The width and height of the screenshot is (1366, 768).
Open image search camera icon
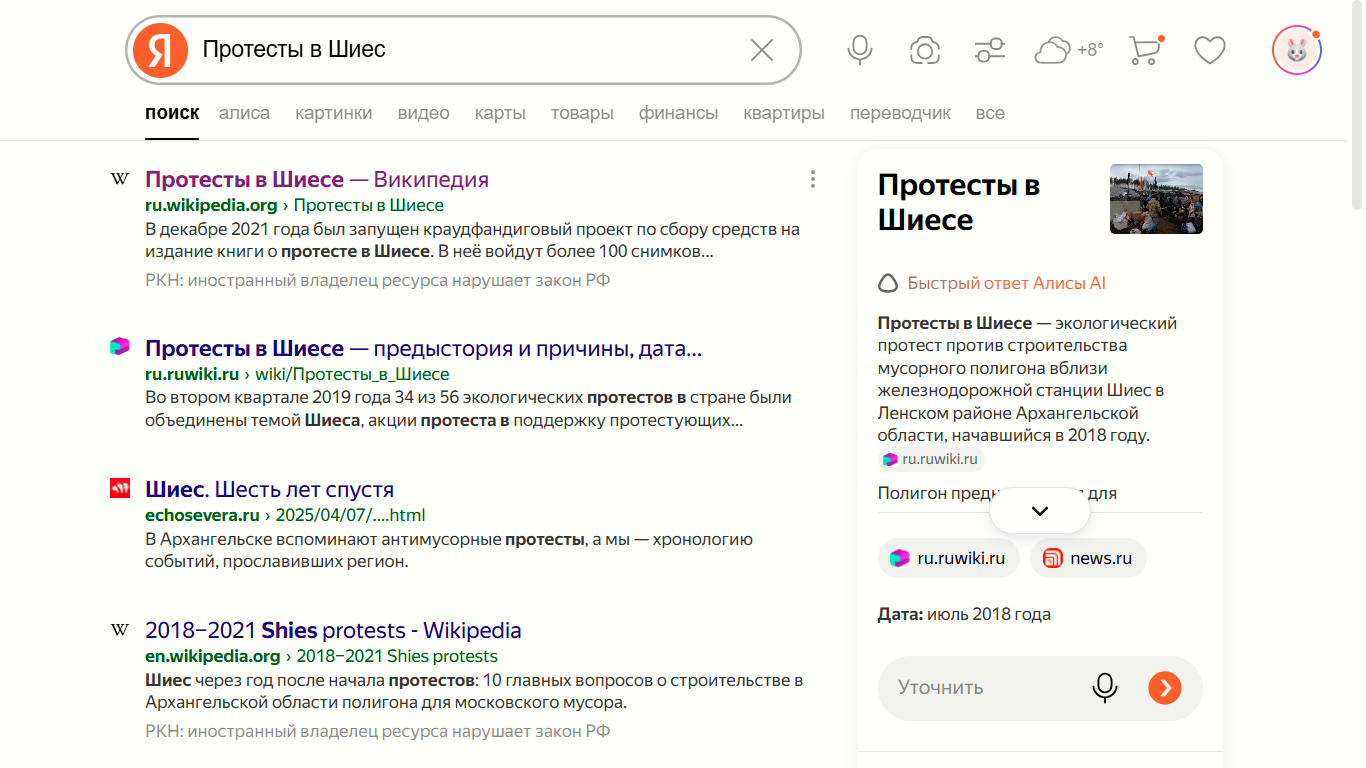tap(925, 50)
